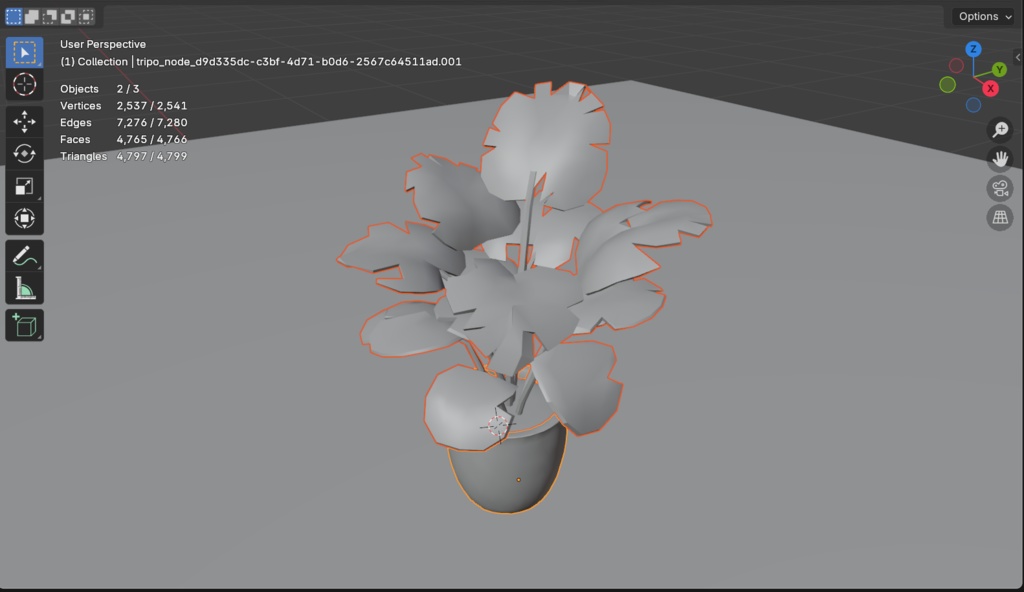The height and width of the screenshot is (592, 1024).
Task: Open the Transform tool
Action: pyautogui.click(x=24, y=218)
